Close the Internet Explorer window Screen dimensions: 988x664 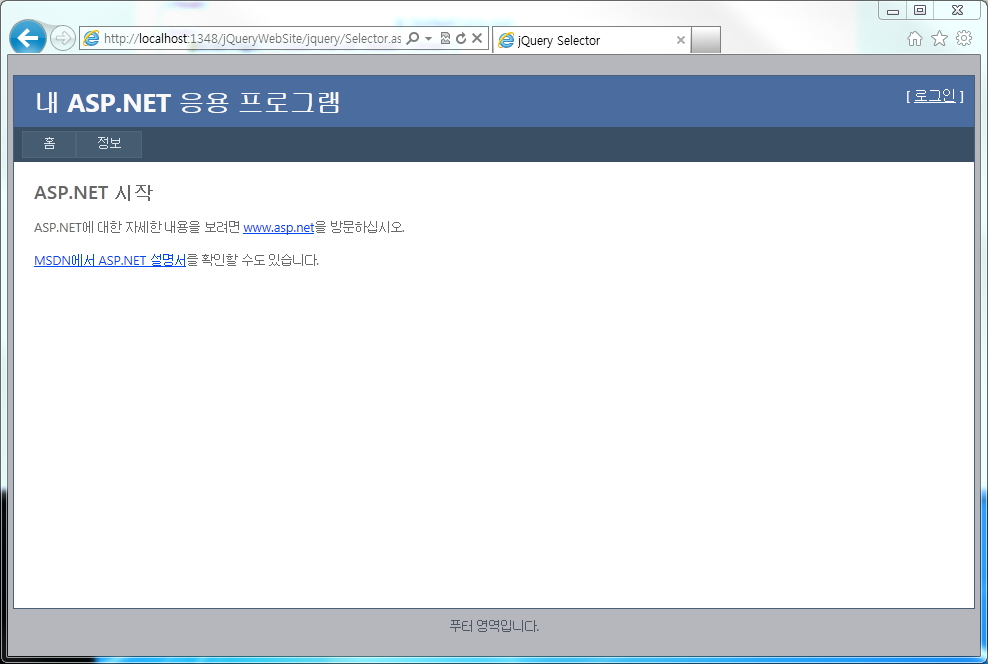tap(957, 11)
